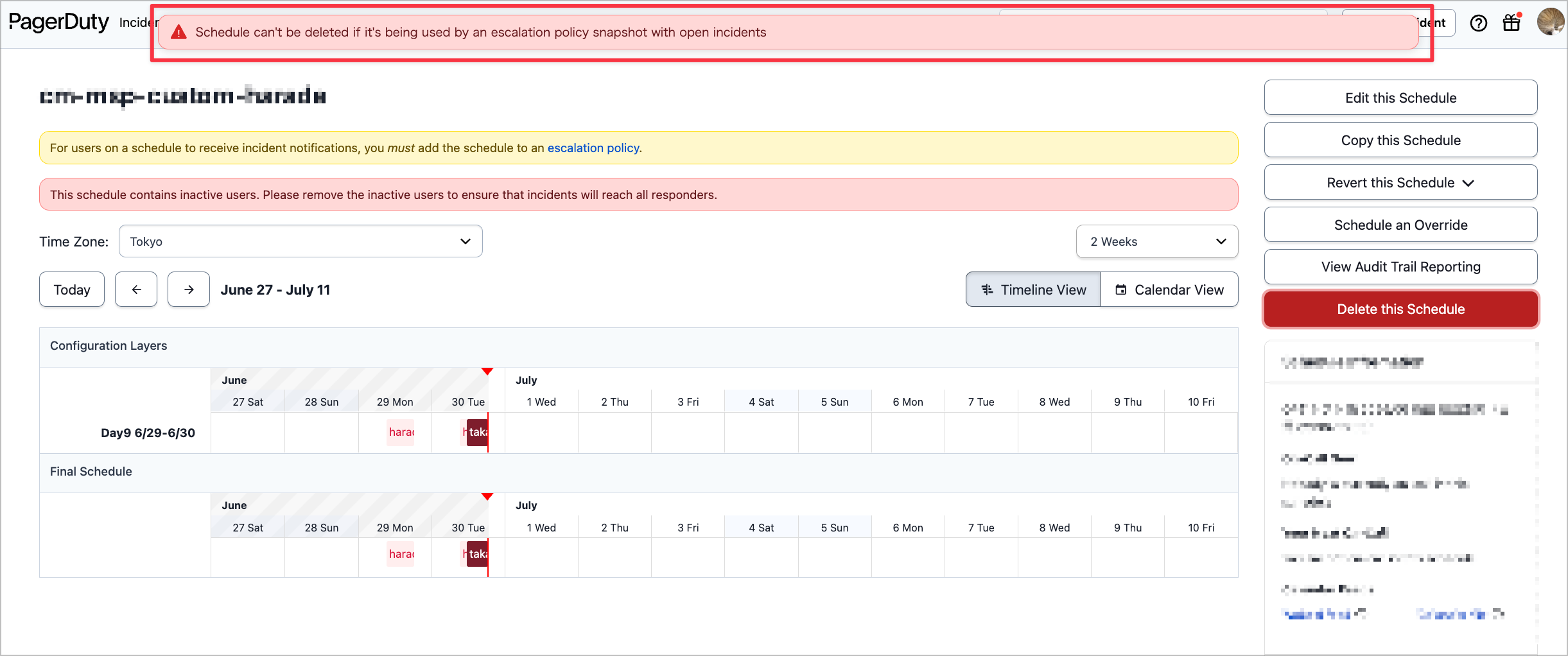Open the user avatar menu
Viewport: 1568px width, 656px height.
[1550, 22]
